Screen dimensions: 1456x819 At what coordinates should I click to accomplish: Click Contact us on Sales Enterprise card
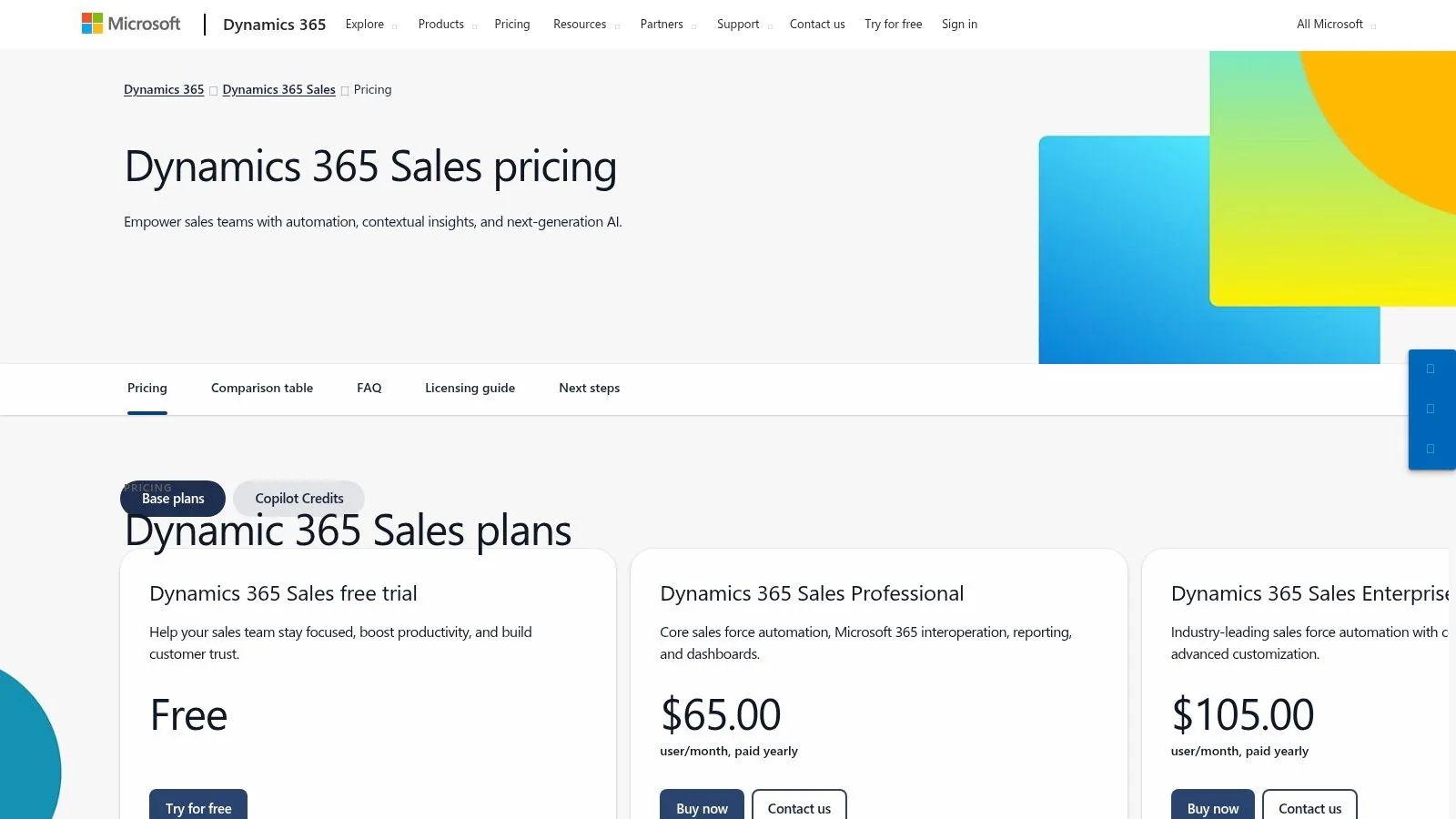point(1309,805)
